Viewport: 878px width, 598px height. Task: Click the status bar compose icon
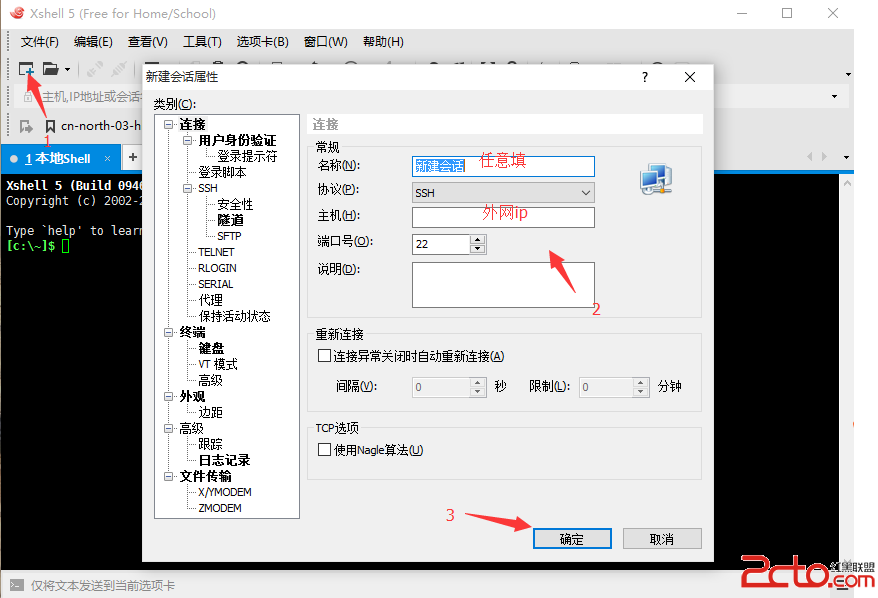[17, 585]
